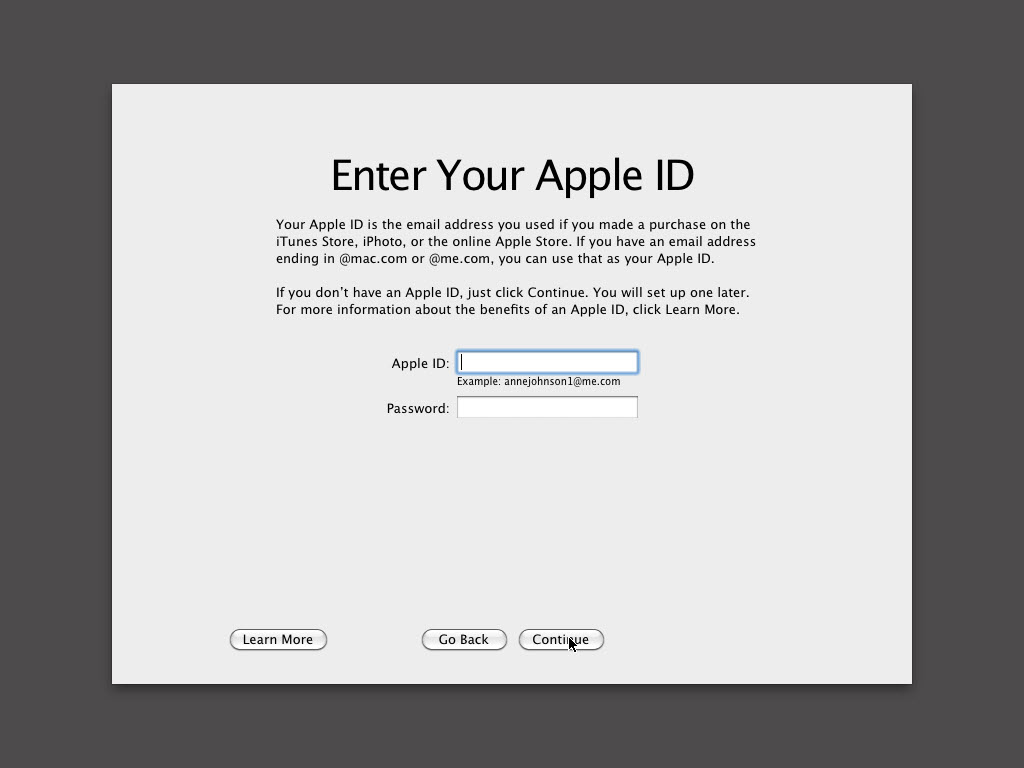
Task: Click the paragraph starting 'If you don't have an Apple ID'
Action: (512, 301)
